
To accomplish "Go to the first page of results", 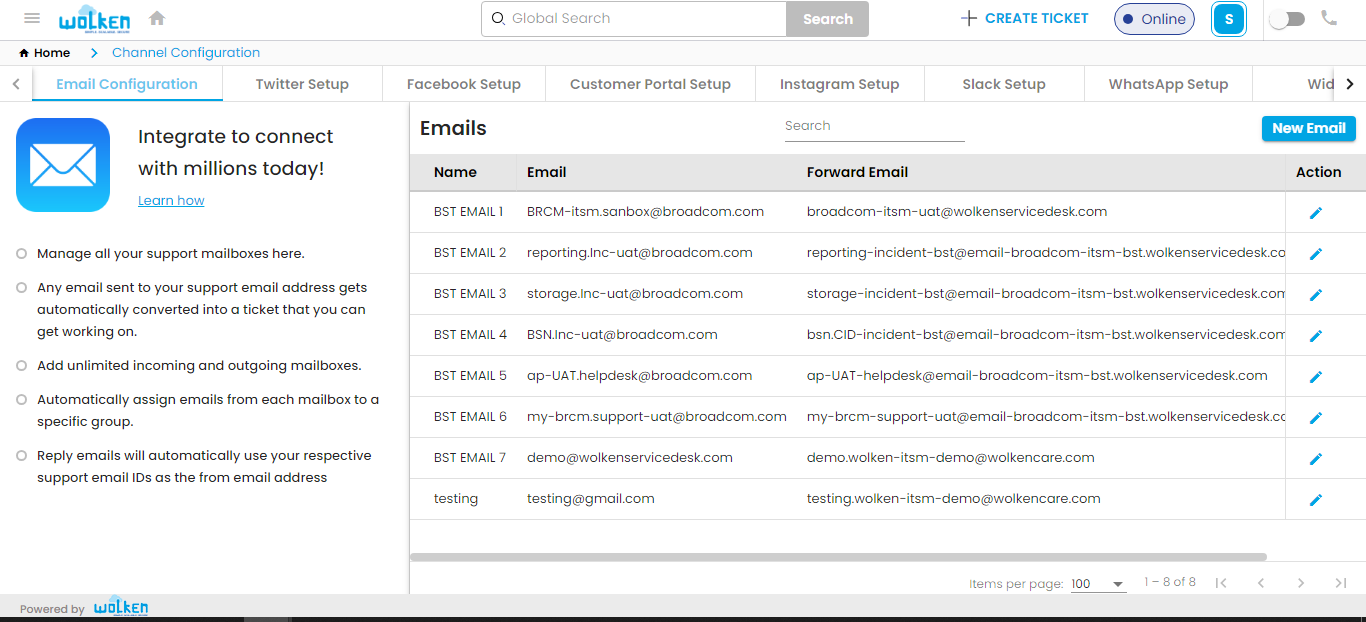I will [x=1221, y=583].
